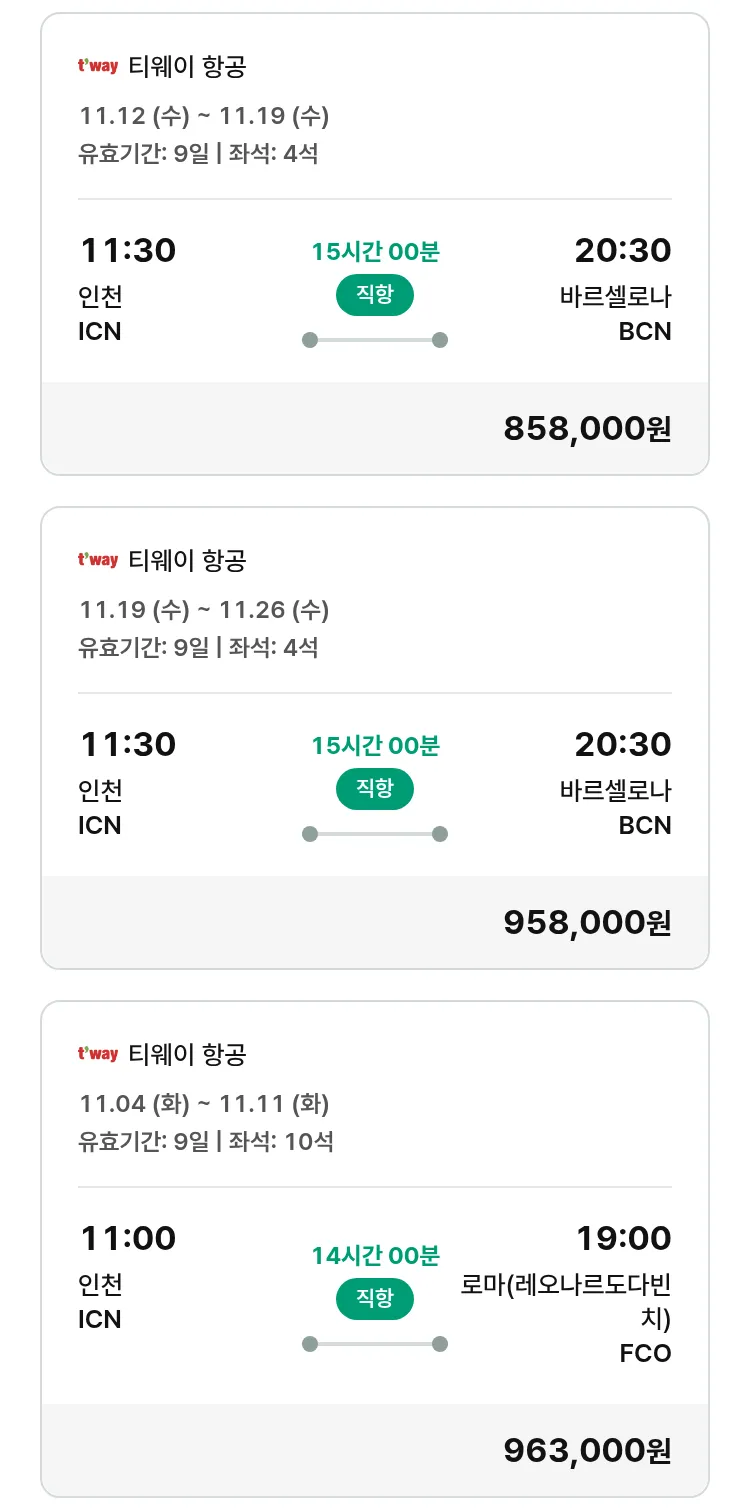Click the 로마(레오나르도다빈치) destination name

coord(566,1301)
